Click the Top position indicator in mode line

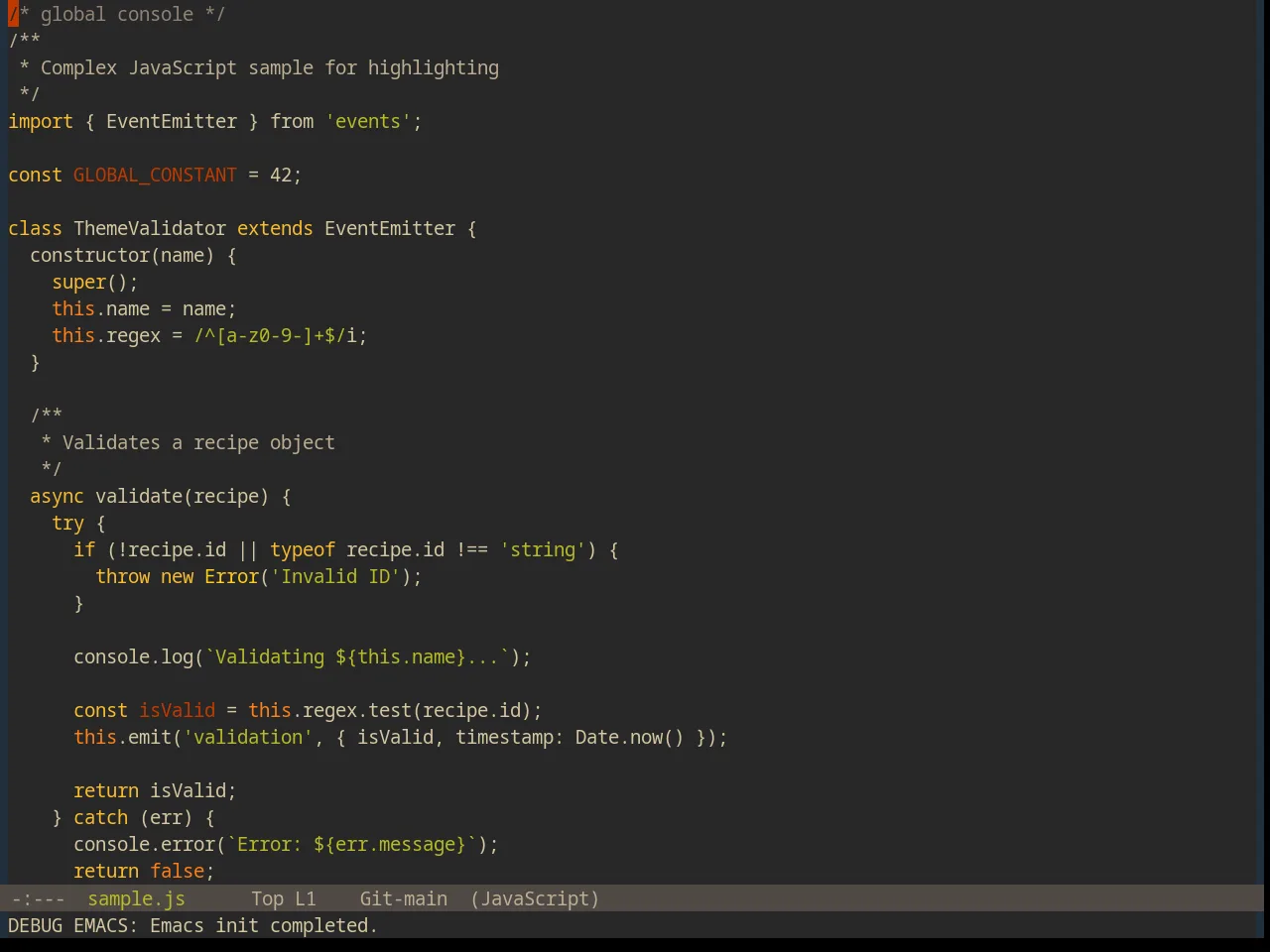tap(267, 898)
